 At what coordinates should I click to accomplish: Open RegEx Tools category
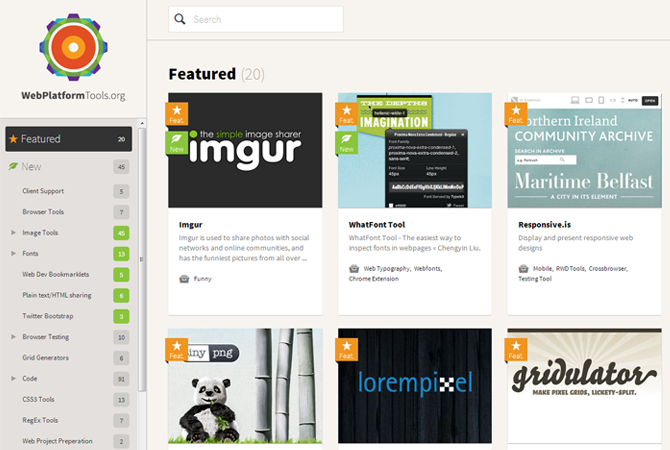coord(40,421)
